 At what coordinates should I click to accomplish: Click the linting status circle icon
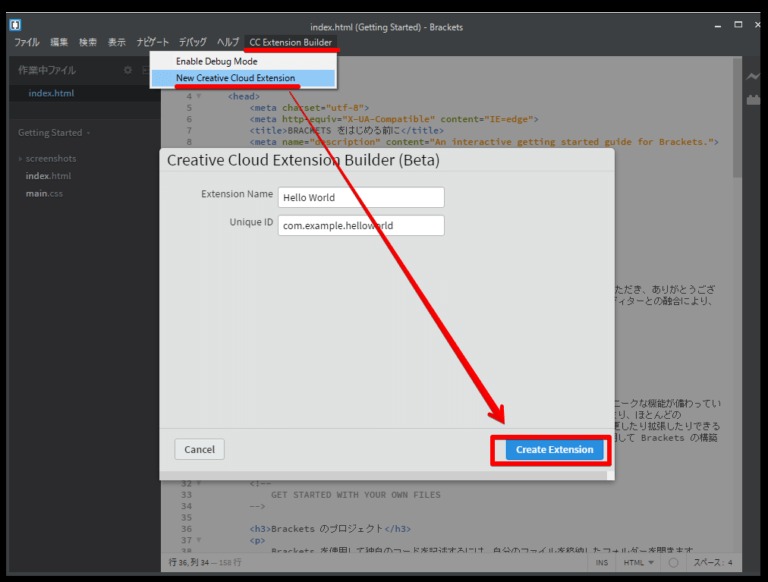675,563
